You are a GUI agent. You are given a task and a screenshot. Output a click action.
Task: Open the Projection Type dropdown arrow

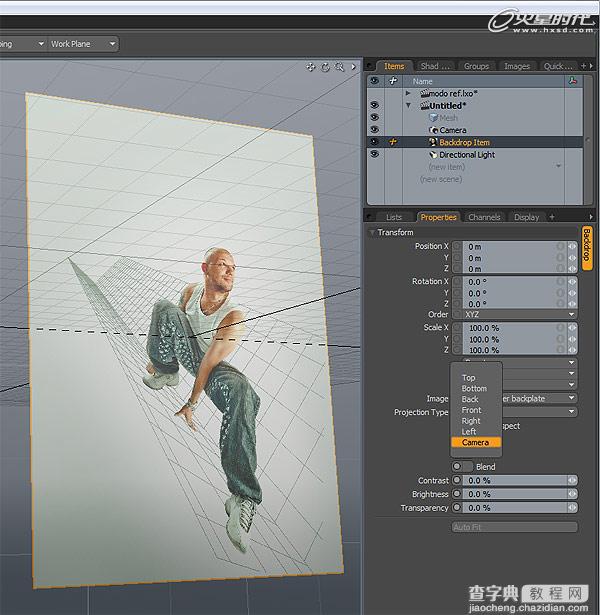point(571,411)
